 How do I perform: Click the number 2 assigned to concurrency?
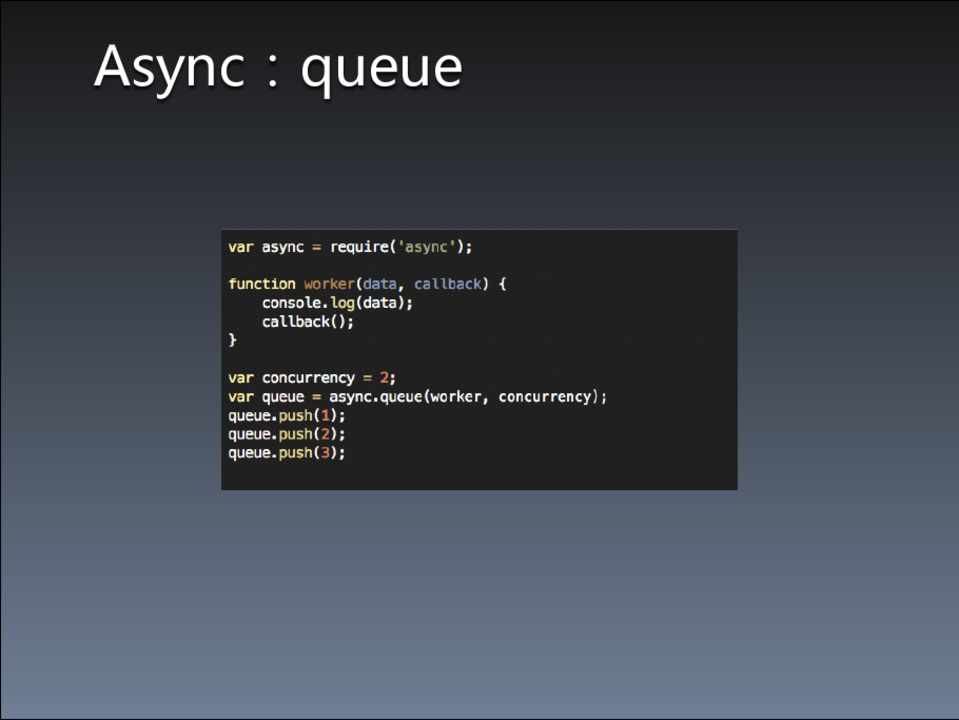[384, 378]
